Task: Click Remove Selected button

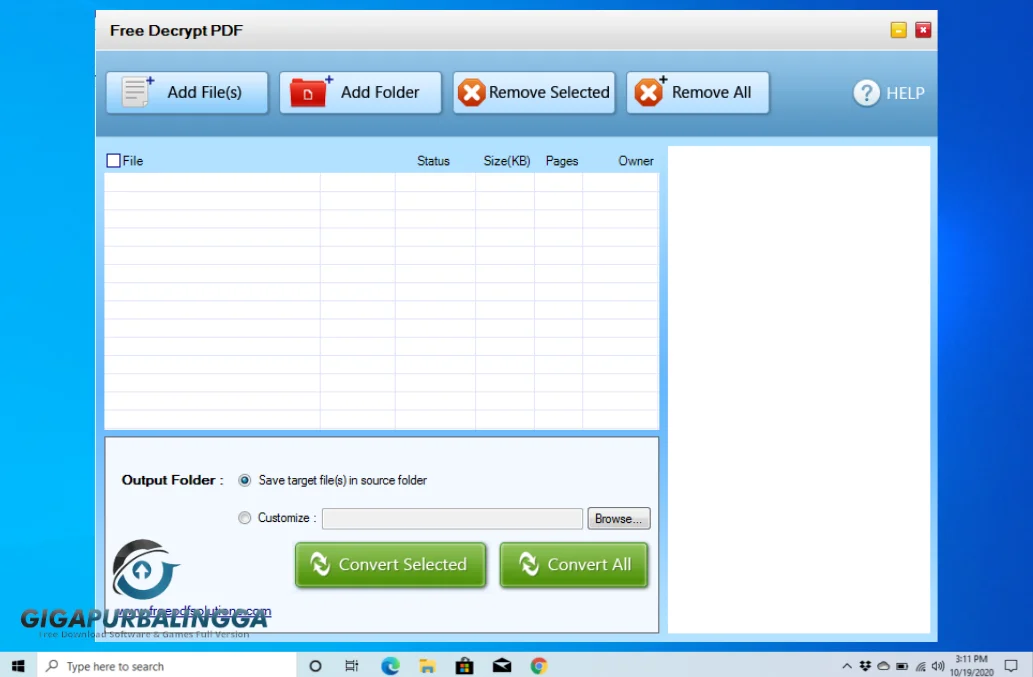Action: [x=534, y=93]
